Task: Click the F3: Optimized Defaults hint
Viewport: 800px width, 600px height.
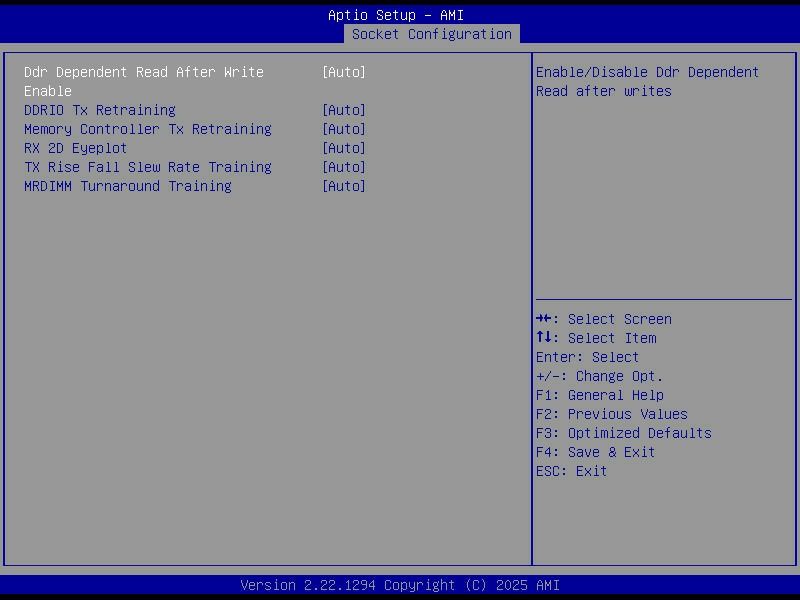Action: click(623, 433)
